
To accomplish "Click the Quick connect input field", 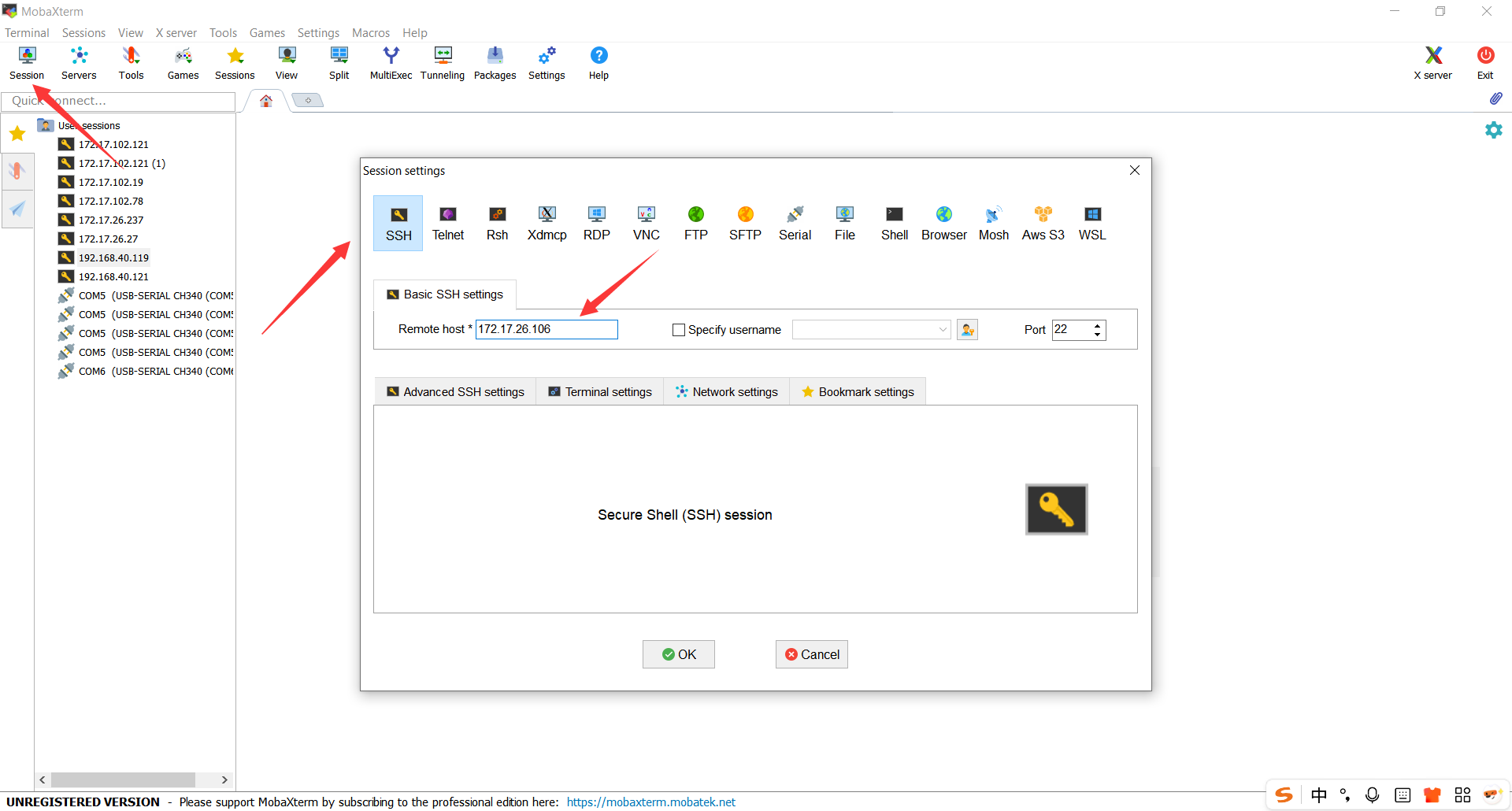I will point(118,101).
